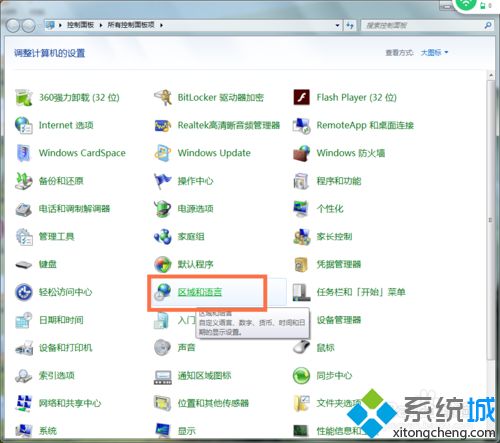
Task: Expand the 查看方式 大图标 dropdown
Action: click(435, 52)
